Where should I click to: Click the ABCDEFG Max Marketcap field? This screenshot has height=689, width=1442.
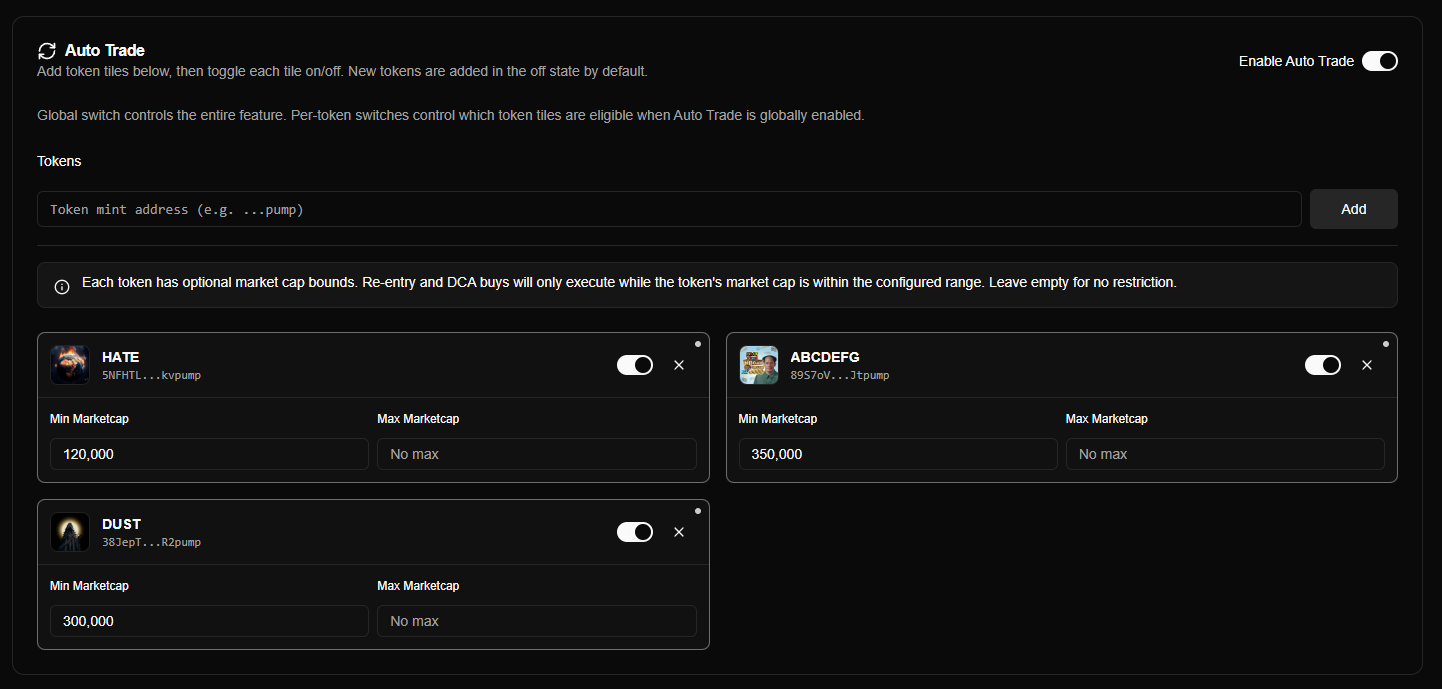(x=1224, y=454)
